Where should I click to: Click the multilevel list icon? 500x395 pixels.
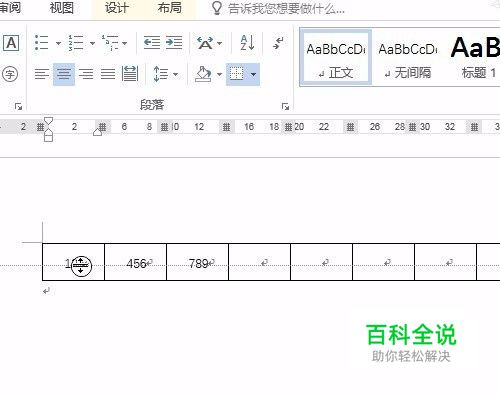(x=110, y=43)
